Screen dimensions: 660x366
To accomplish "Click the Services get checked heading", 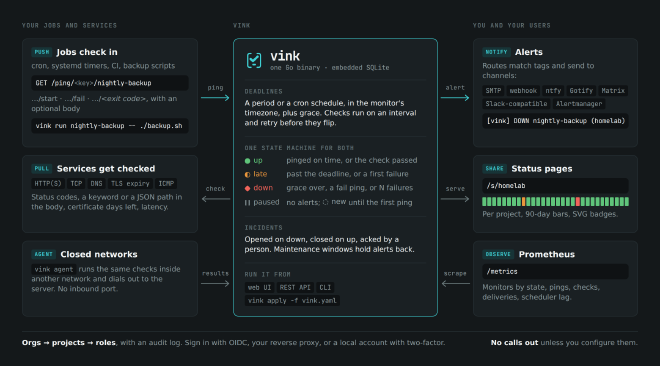I will click(x=106, y=169).
